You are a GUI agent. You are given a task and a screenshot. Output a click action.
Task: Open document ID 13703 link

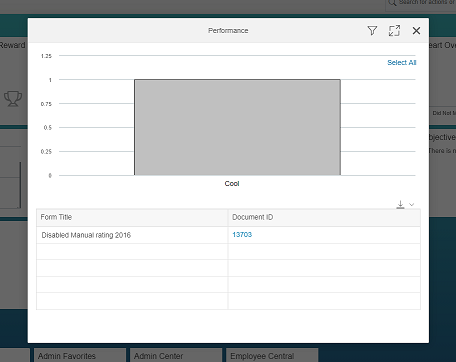tap(242, 235)
